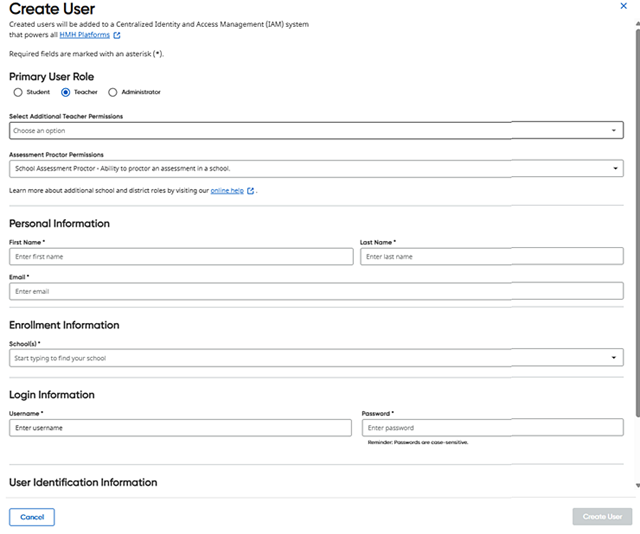The image size is (640, 534).
Task: Follow the HMH Platforms link
Action: click(x=84, y=35)
